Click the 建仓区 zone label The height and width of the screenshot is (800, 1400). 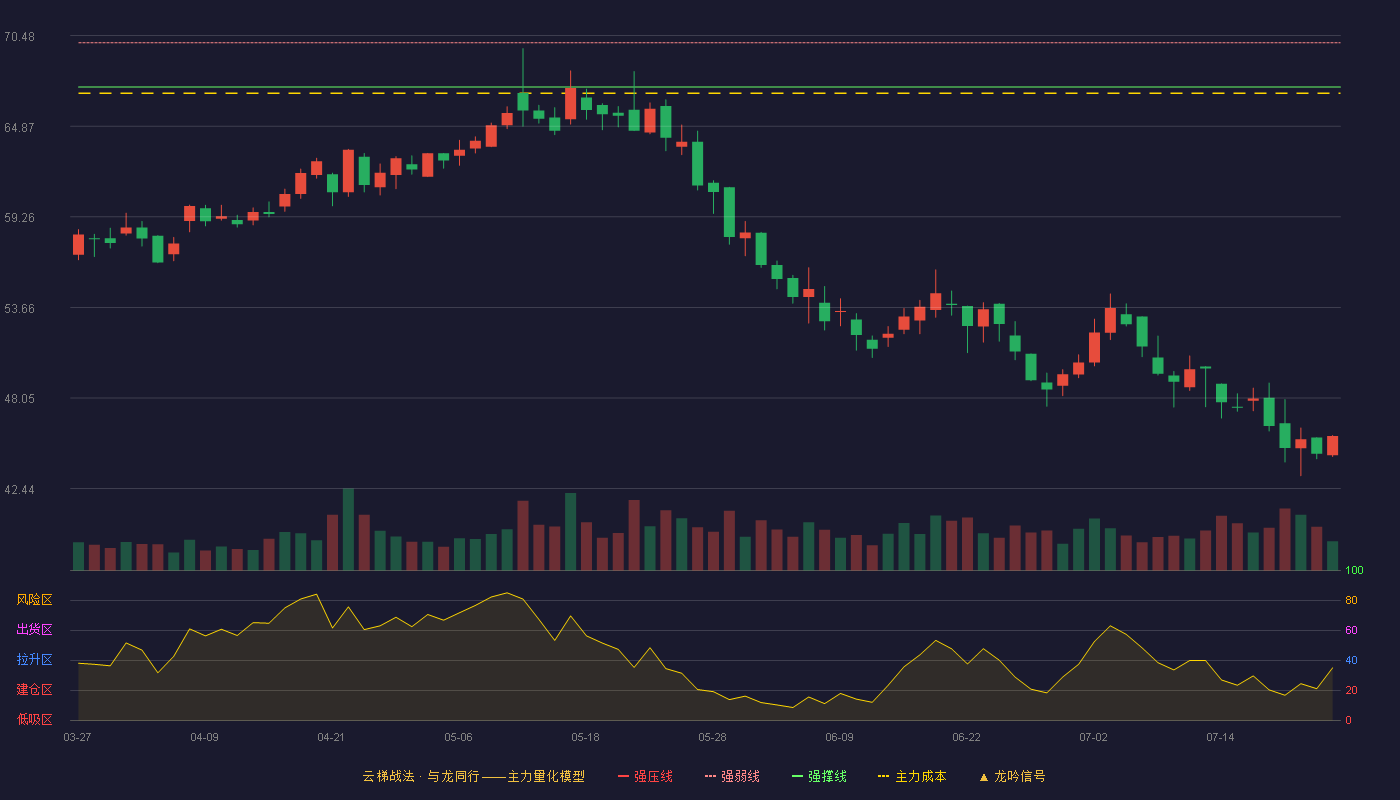tap(34, 690)
